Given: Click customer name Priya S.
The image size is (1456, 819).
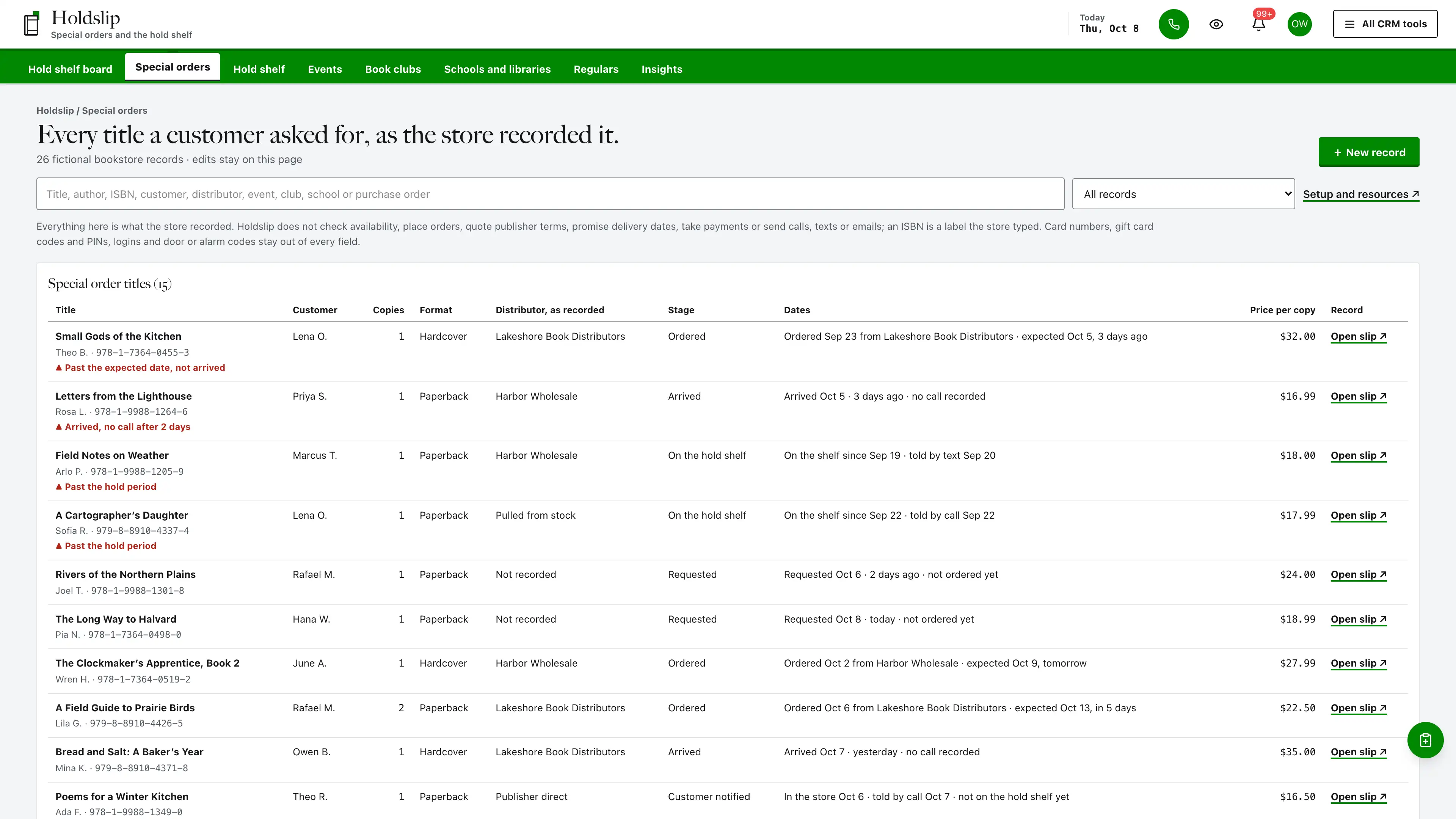Looking at the screenshot, I should [310, 396].
